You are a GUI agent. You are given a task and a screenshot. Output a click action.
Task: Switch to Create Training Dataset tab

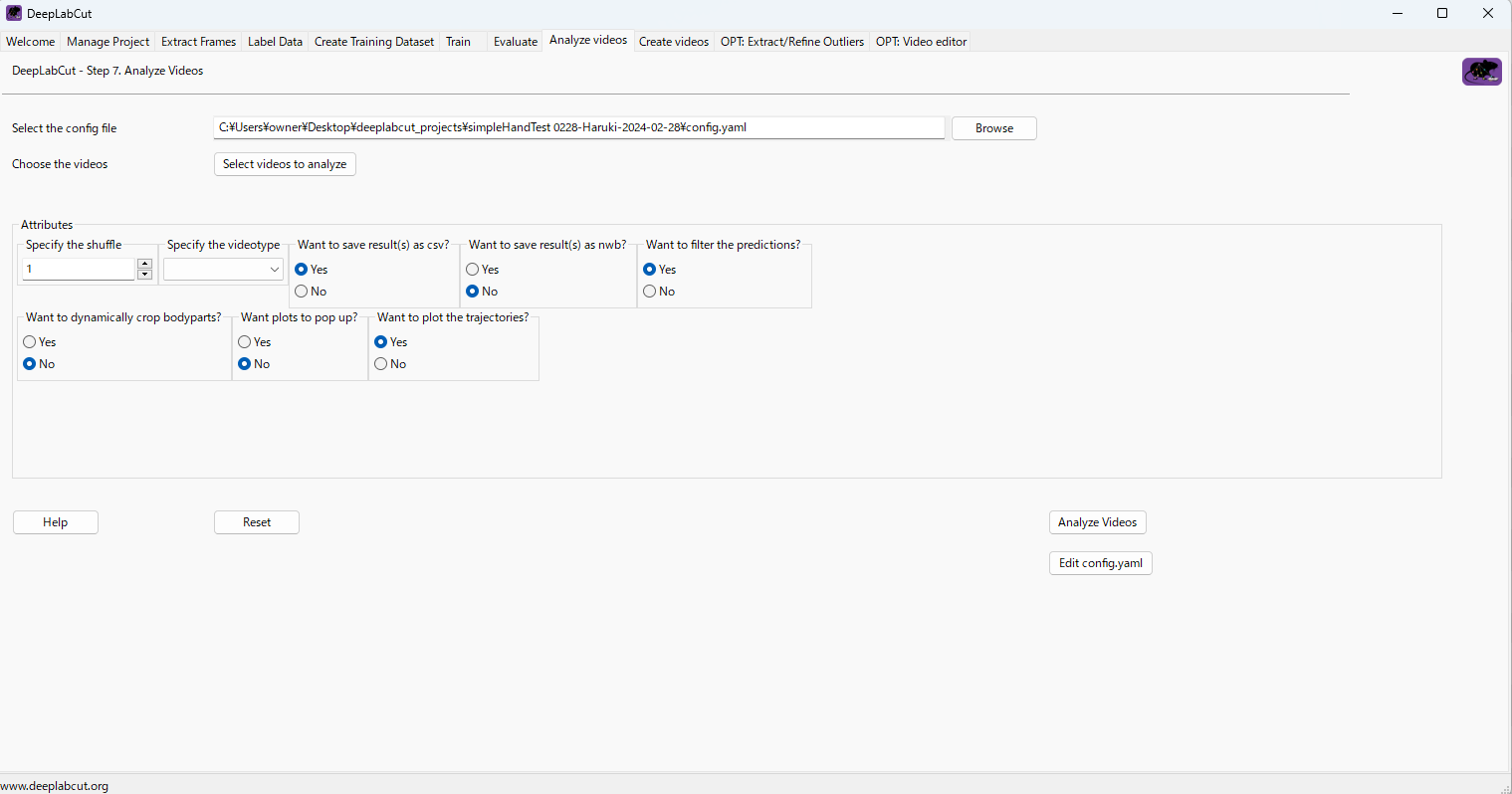click(374, 42)
